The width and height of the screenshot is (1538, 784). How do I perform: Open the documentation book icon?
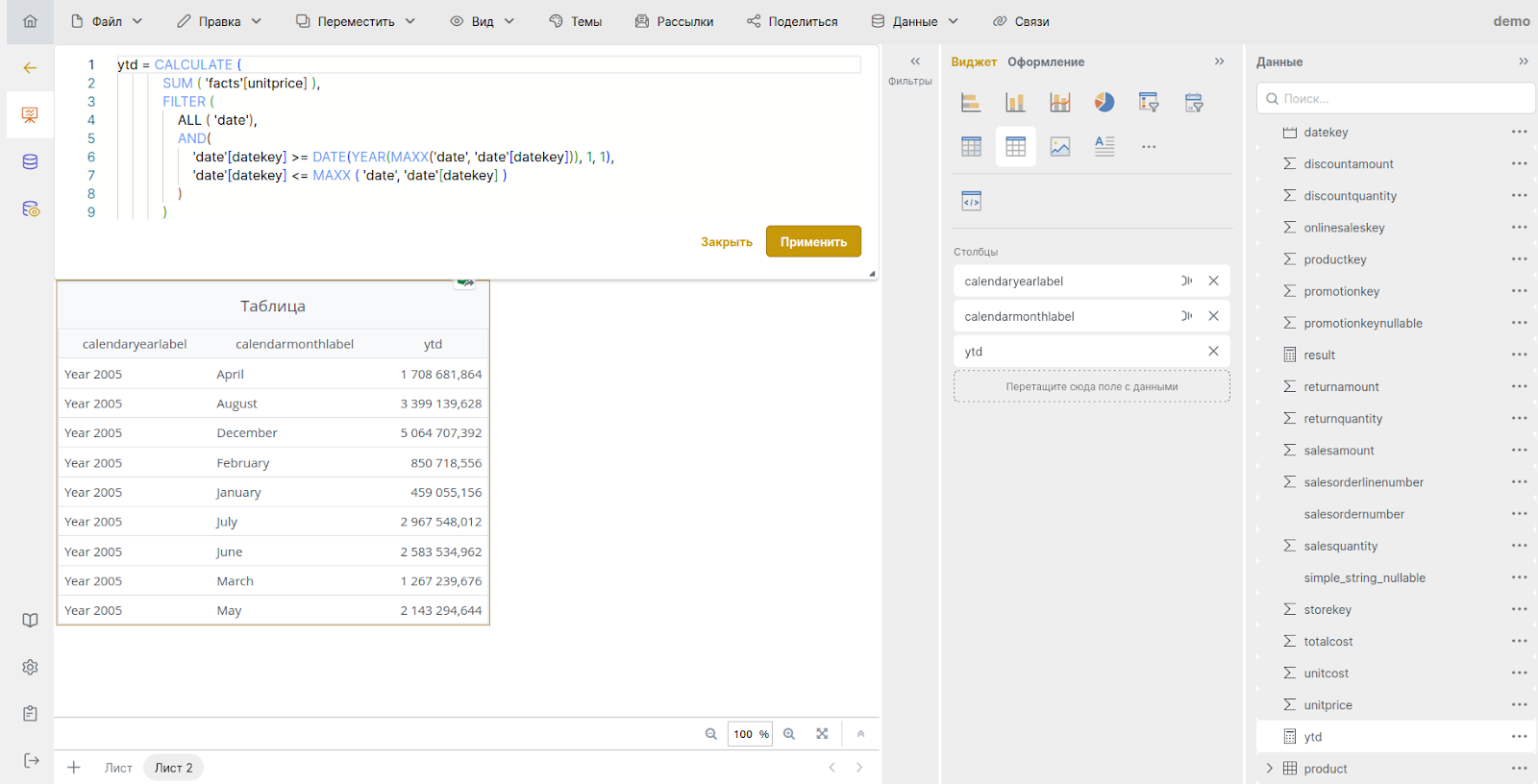[x=30, y=621]
